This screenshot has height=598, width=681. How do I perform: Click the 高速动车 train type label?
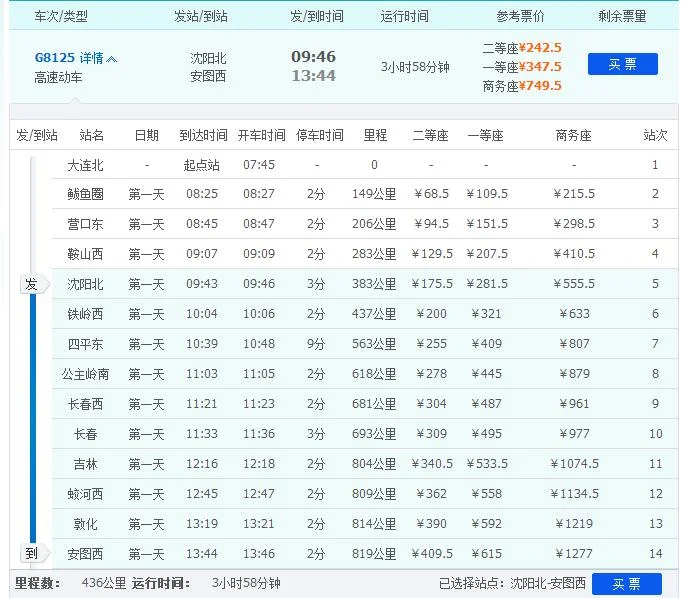coord(58,77)
